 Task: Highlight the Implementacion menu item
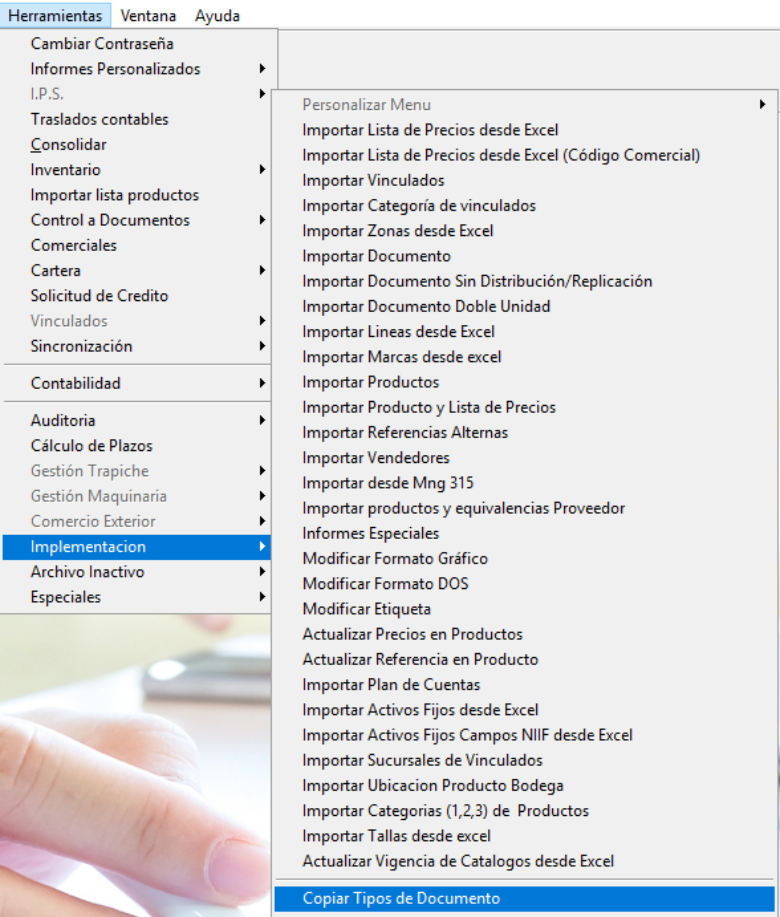pyautogui.click(x=137, y=547)
